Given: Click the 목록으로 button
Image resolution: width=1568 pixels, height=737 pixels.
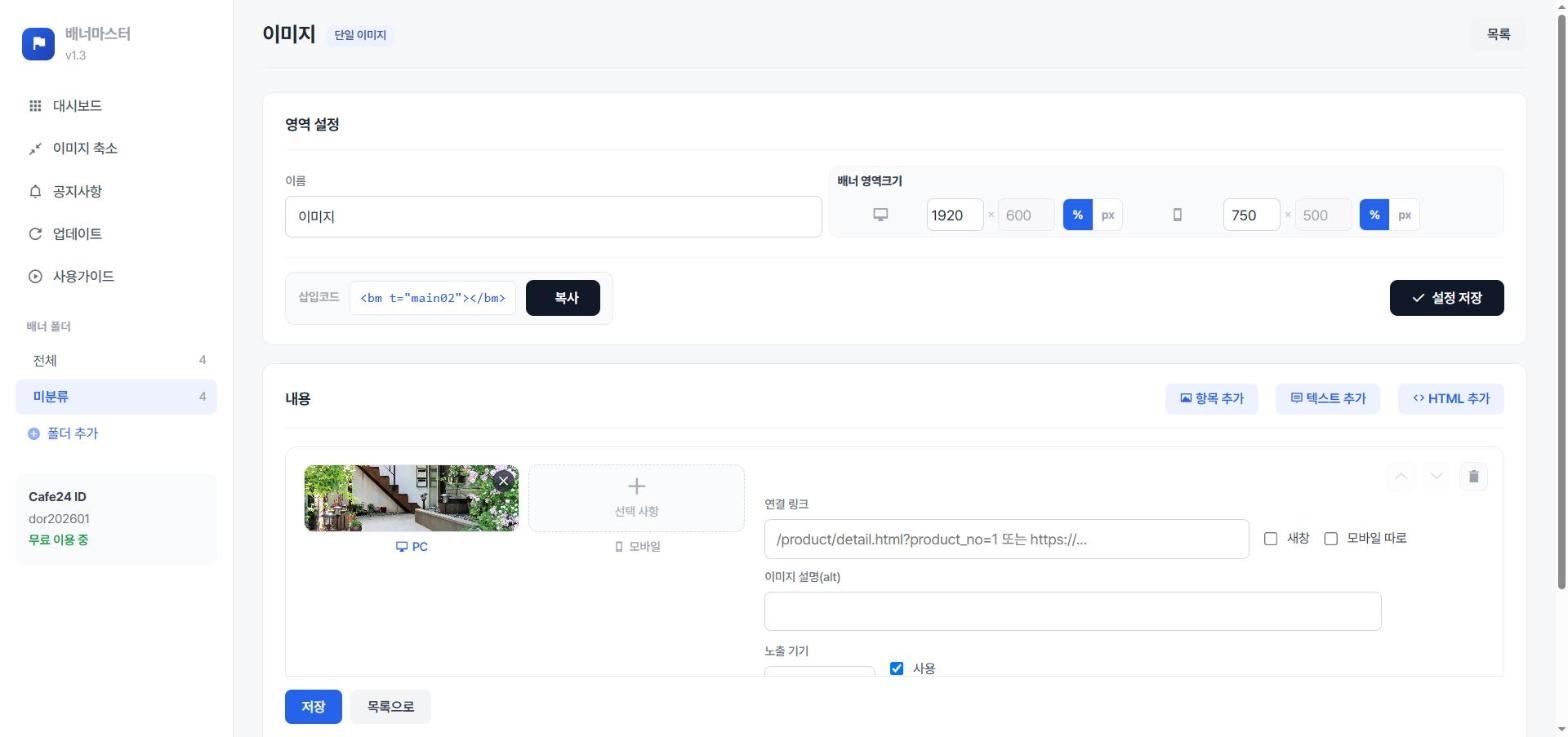Looking at the screenshot, I should (x=390, y=707).
